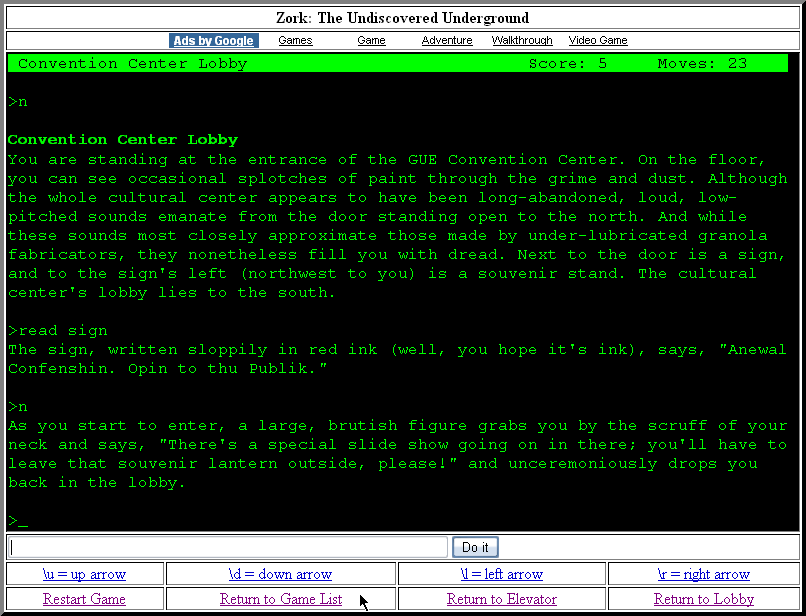Follow the Adventure ad link
806x616 pixels.
(x=447, y=41)
